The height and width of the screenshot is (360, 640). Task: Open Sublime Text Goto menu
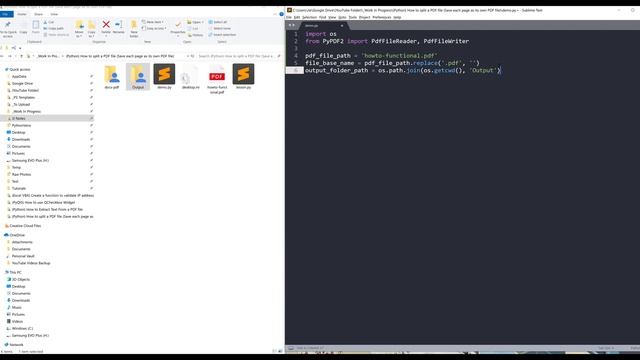(342, 17)
